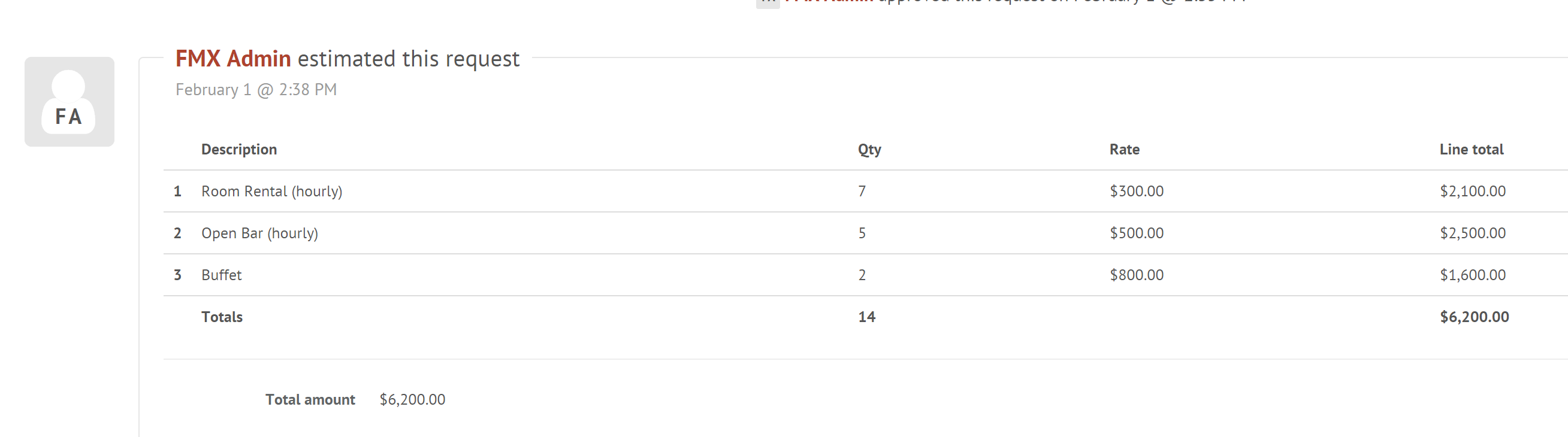This screenshot has height=437, width=1568.
Task: Click the $2,100.00 line total
Action: click(1473, 192)
